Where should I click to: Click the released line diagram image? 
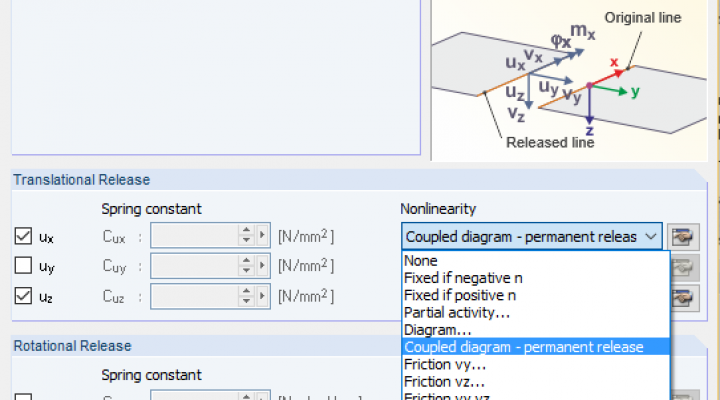(x=568, y=80)
